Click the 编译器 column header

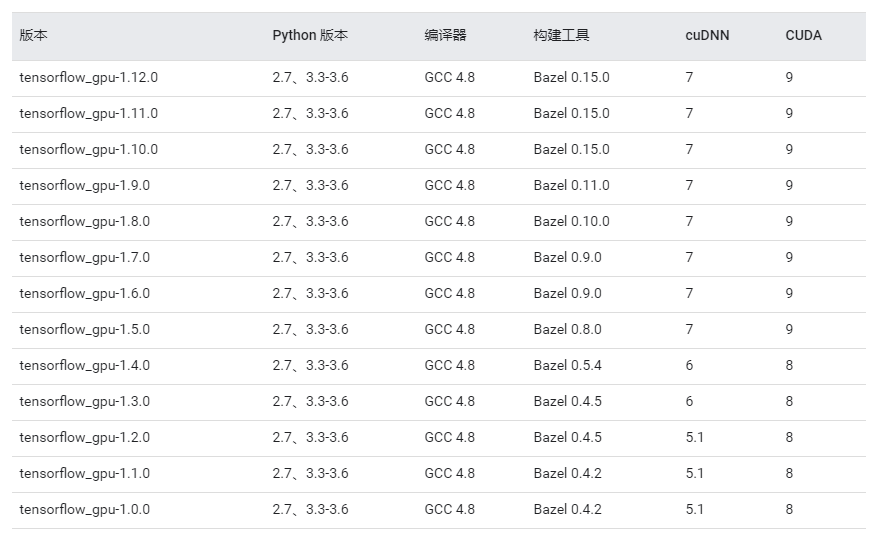[x=445, y=35]
